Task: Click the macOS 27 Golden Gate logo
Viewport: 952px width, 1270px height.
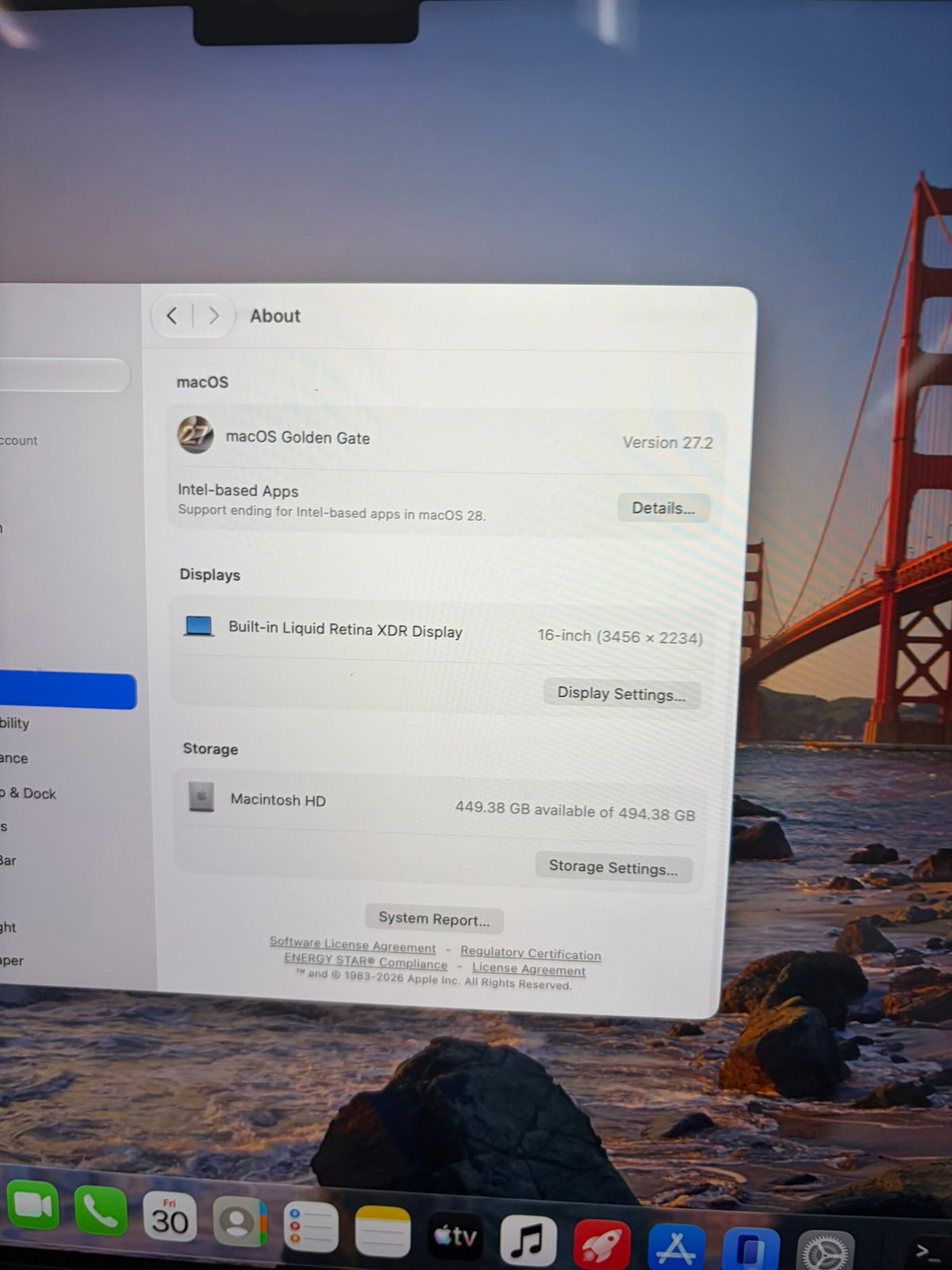Action: pos(195,435)
